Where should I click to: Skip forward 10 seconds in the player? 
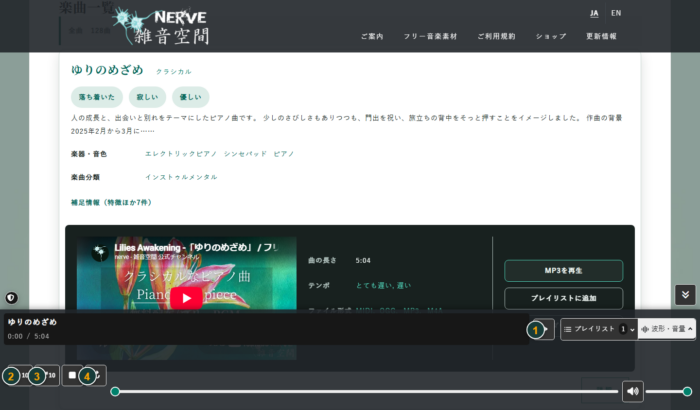click(x=46, y=376)
